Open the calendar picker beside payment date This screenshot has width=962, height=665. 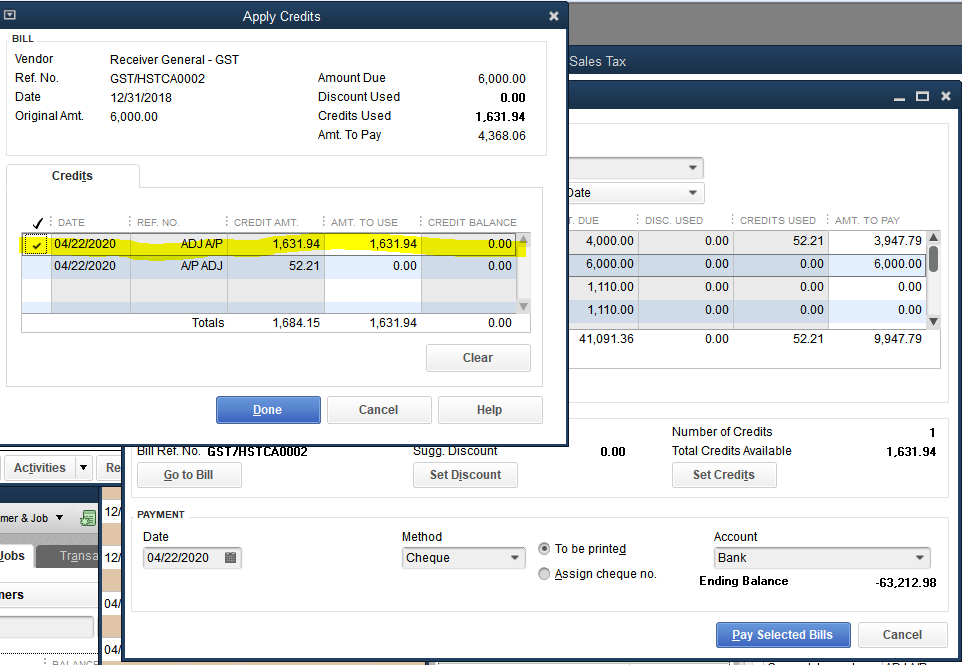tap(231, 558)
